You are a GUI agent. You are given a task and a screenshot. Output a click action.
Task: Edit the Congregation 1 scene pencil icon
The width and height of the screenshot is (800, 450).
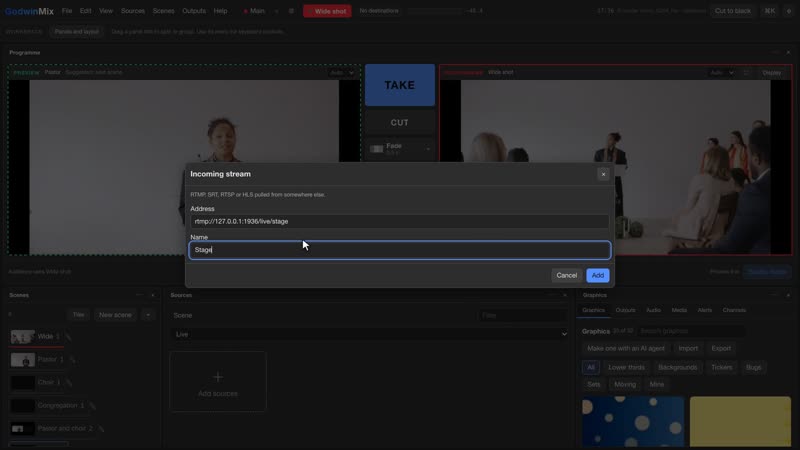tap(92, 406)
